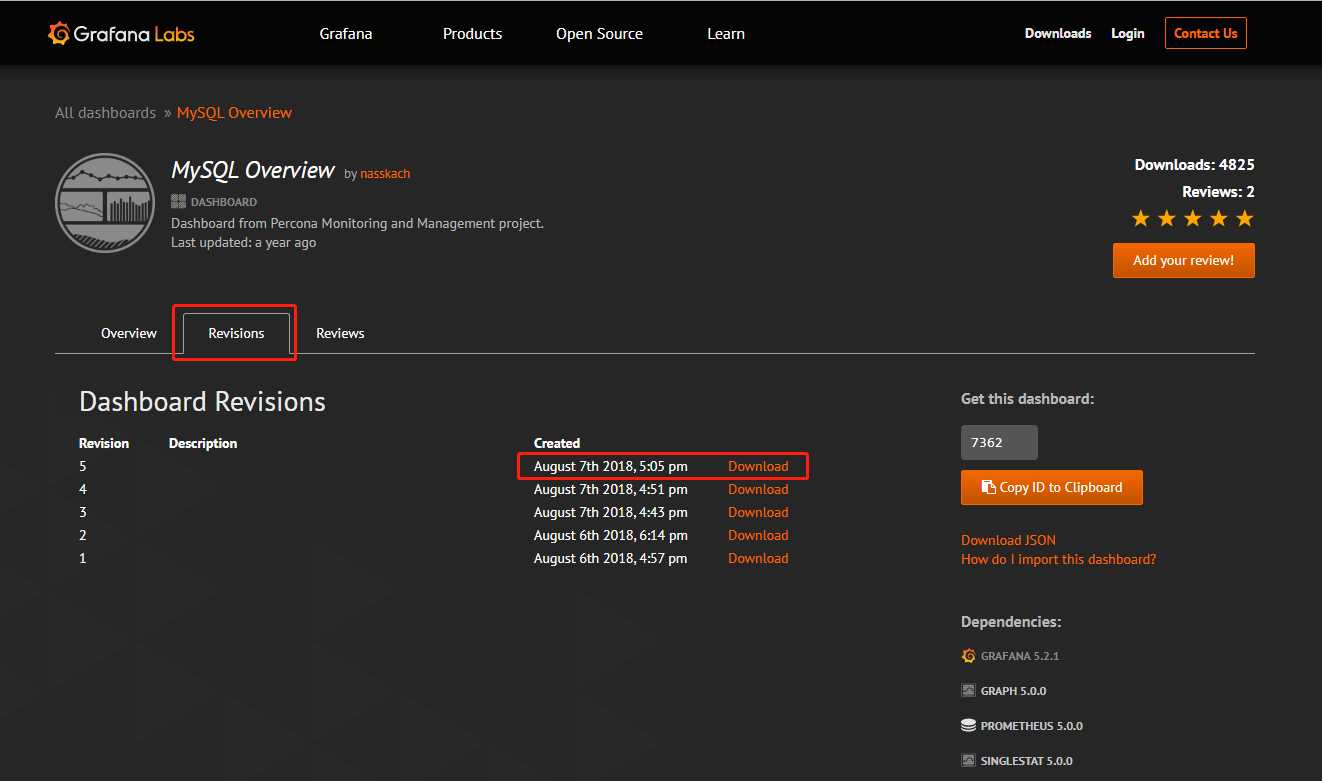
Task: Open the Products menu
Action: point(472,33)
